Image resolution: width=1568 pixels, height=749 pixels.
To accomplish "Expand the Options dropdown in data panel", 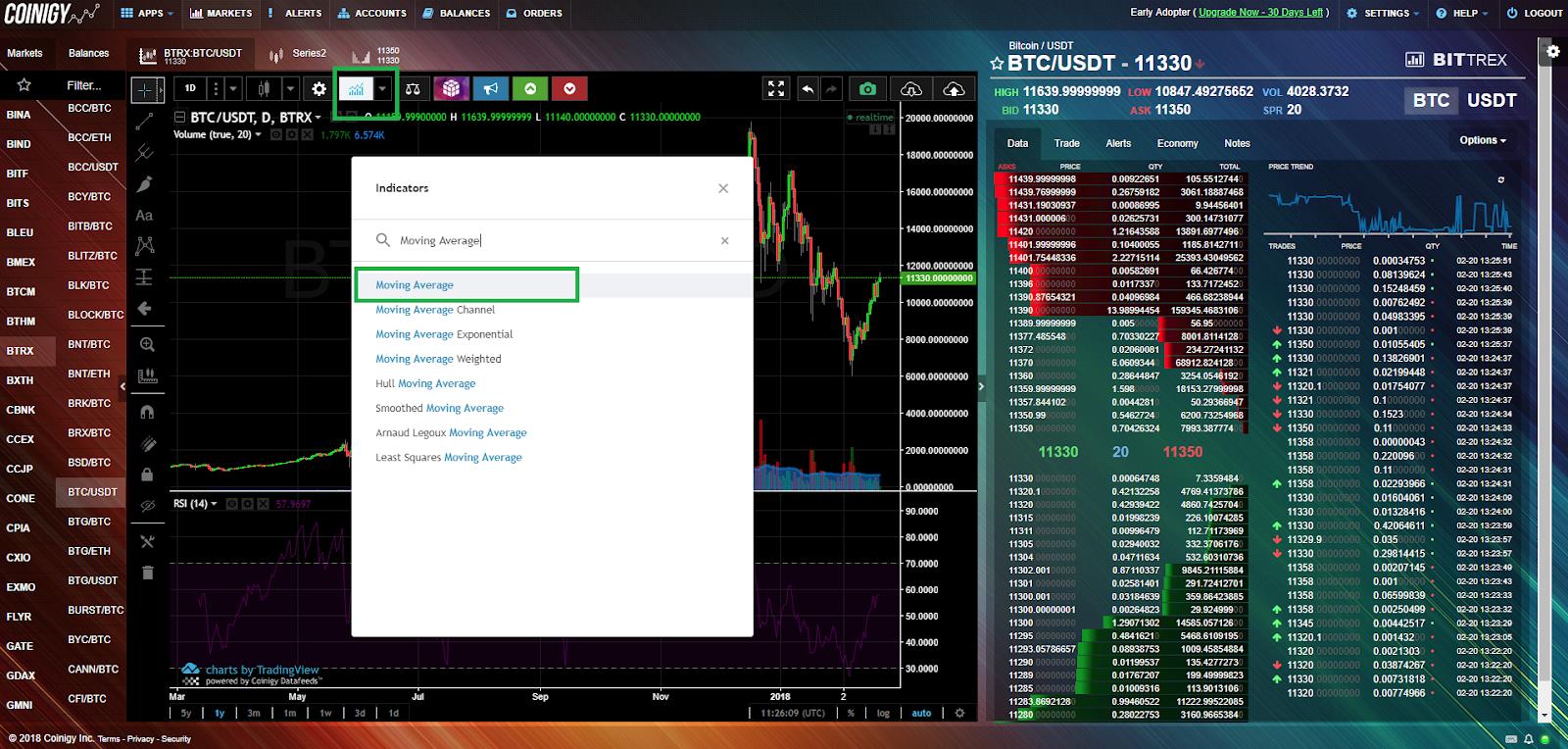I will (1482, 140).
